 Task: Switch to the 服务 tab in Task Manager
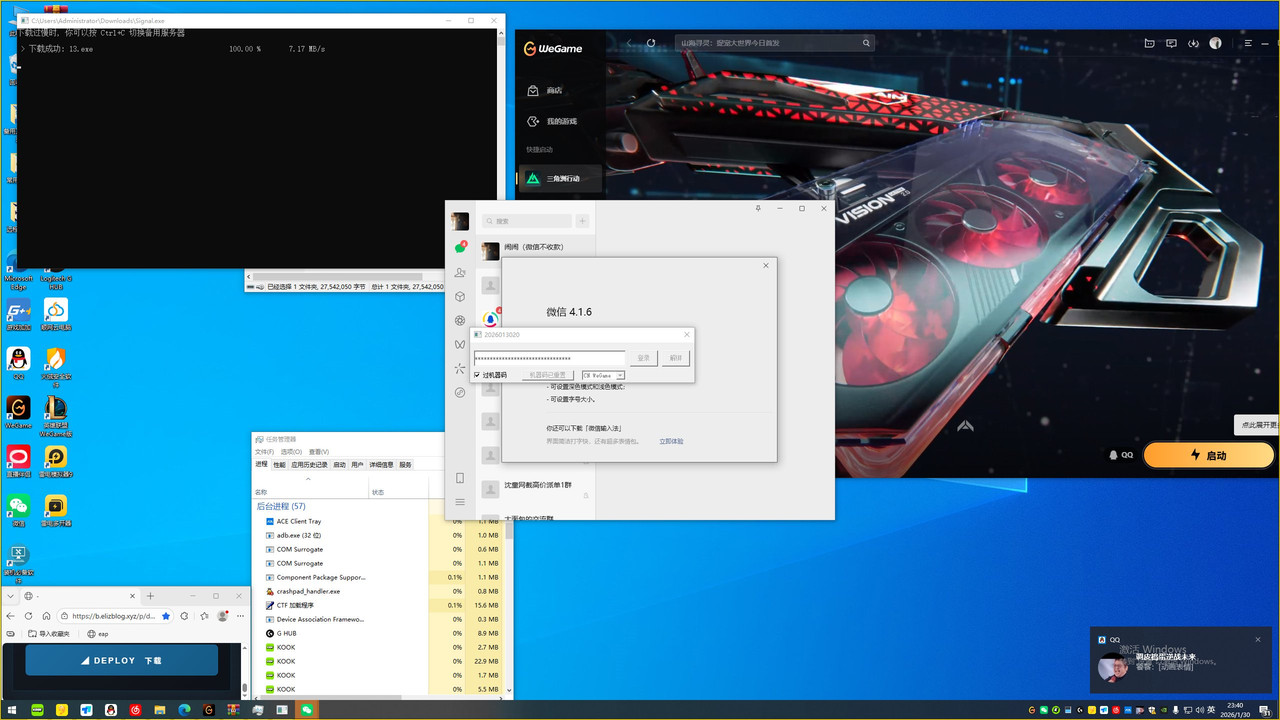pyautogui.click(x=405, y=465)
